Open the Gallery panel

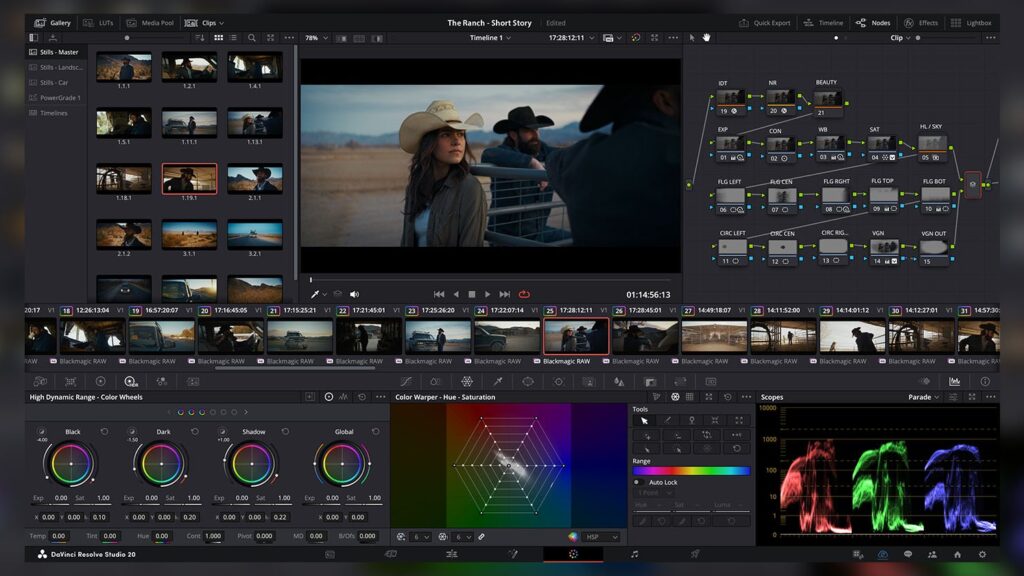click(x=53, y=22)
